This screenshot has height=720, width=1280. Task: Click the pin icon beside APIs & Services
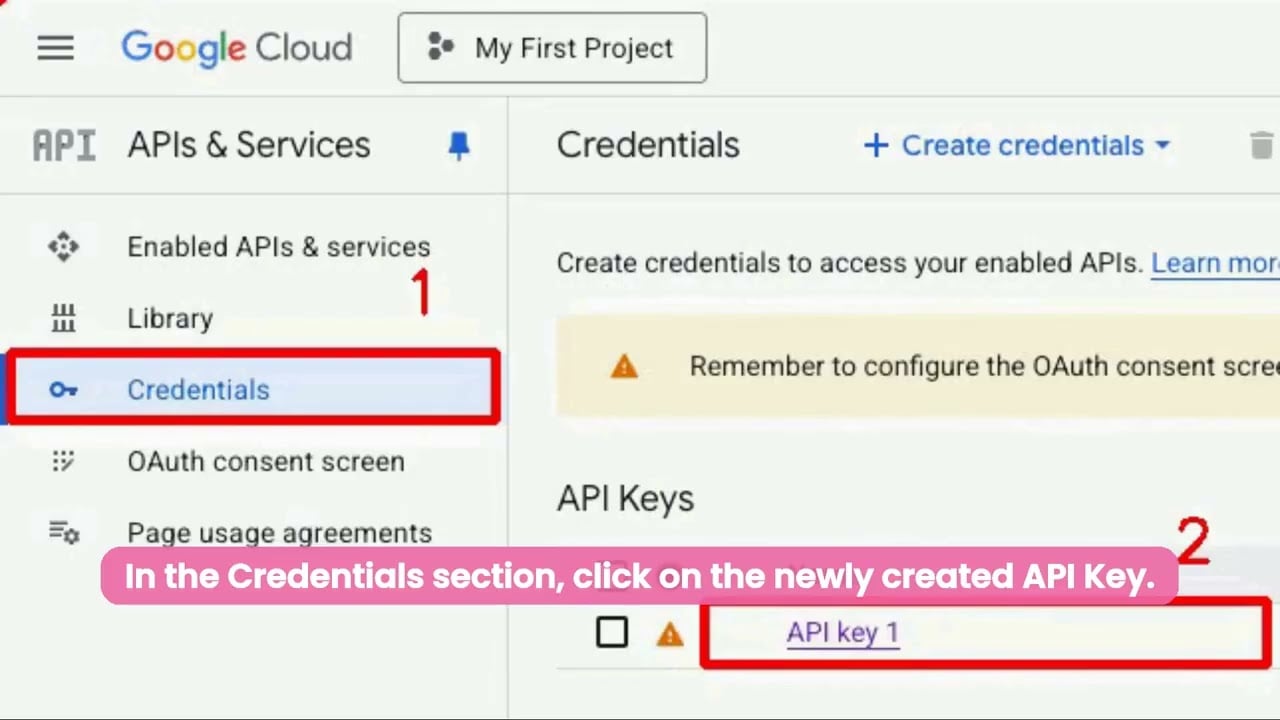coord(459,146)
